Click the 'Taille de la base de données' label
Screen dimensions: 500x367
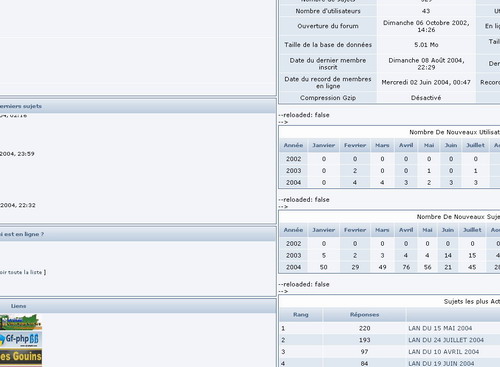tap(328, 45)
